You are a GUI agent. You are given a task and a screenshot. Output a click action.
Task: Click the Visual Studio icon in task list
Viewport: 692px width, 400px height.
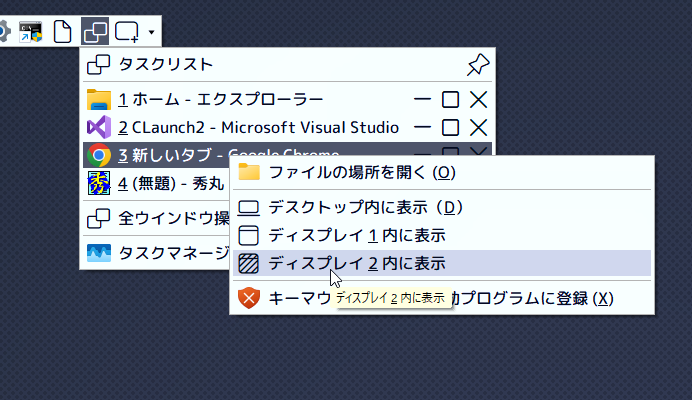98,128
